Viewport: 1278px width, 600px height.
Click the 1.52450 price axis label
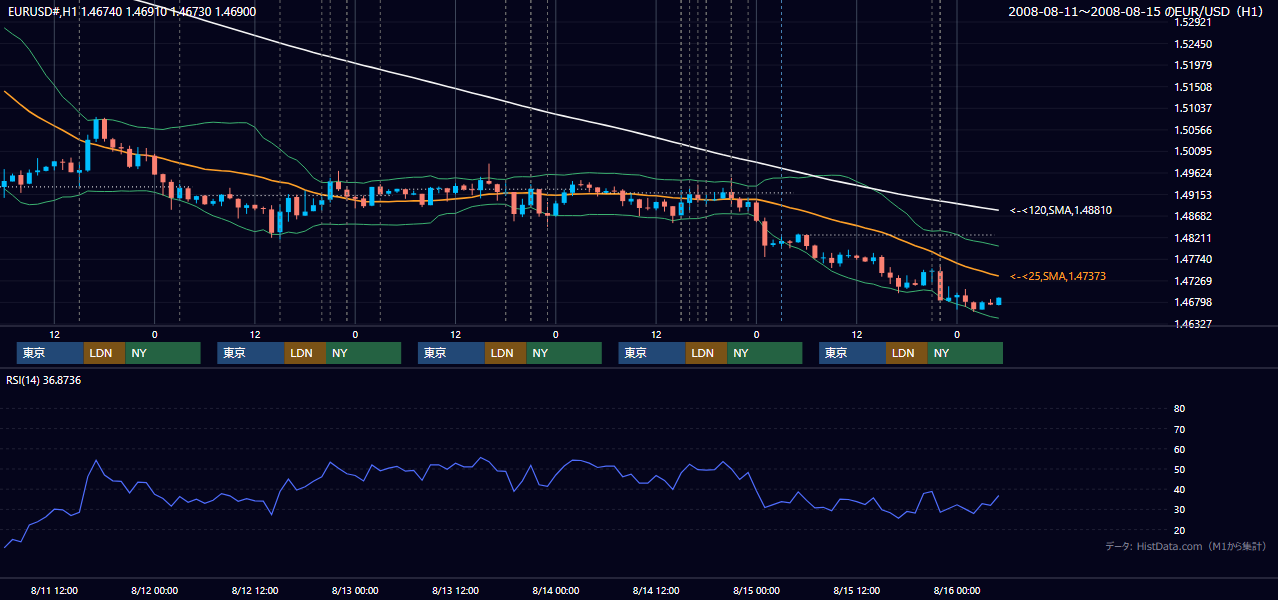click(x=1193, y=44)
